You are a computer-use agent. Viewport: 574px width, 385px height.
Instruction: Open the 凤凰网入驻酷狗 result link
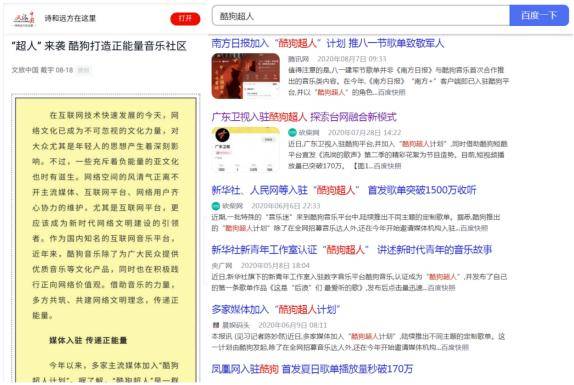point(312,369)
